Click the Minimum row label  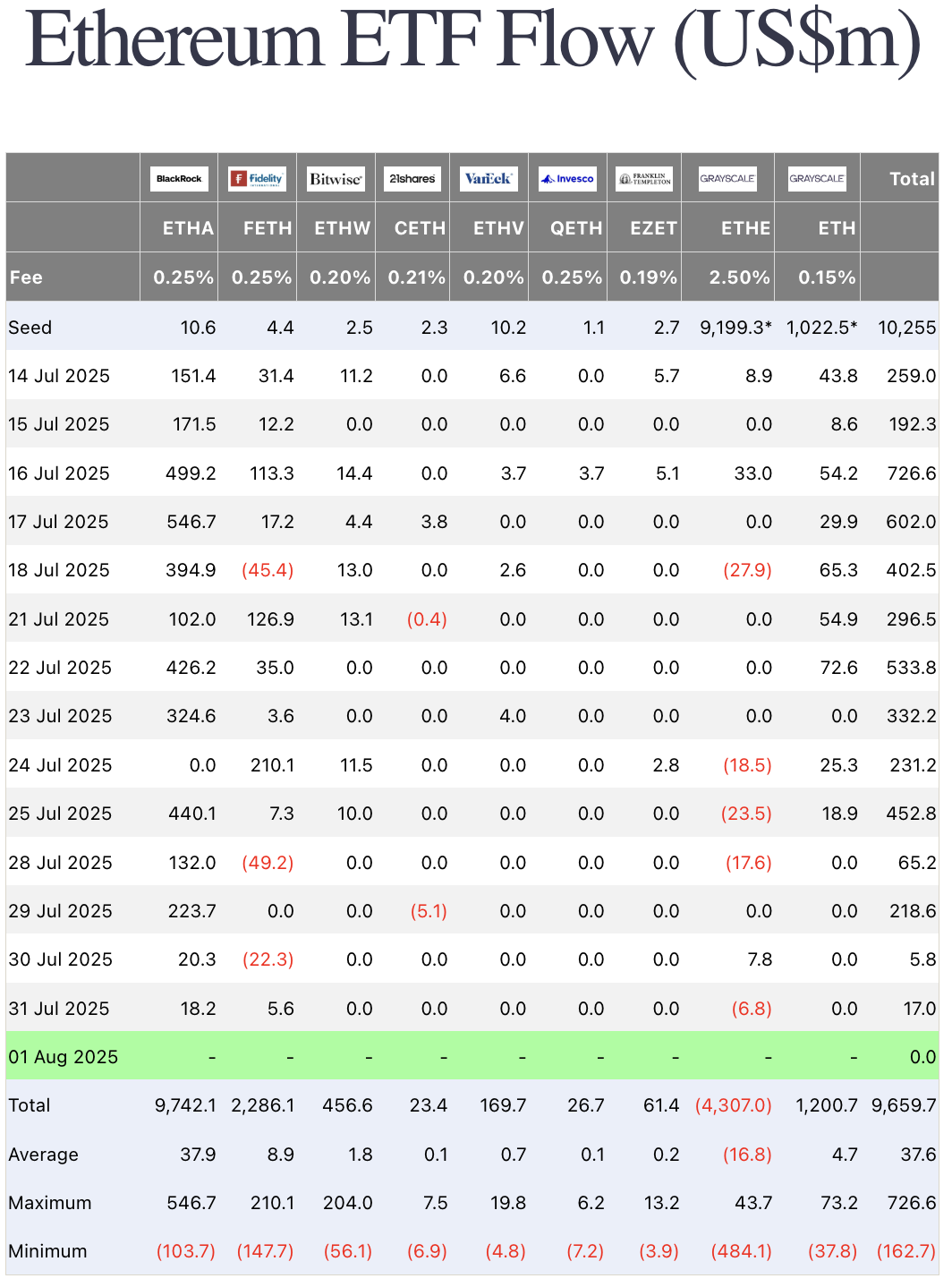47,1251
